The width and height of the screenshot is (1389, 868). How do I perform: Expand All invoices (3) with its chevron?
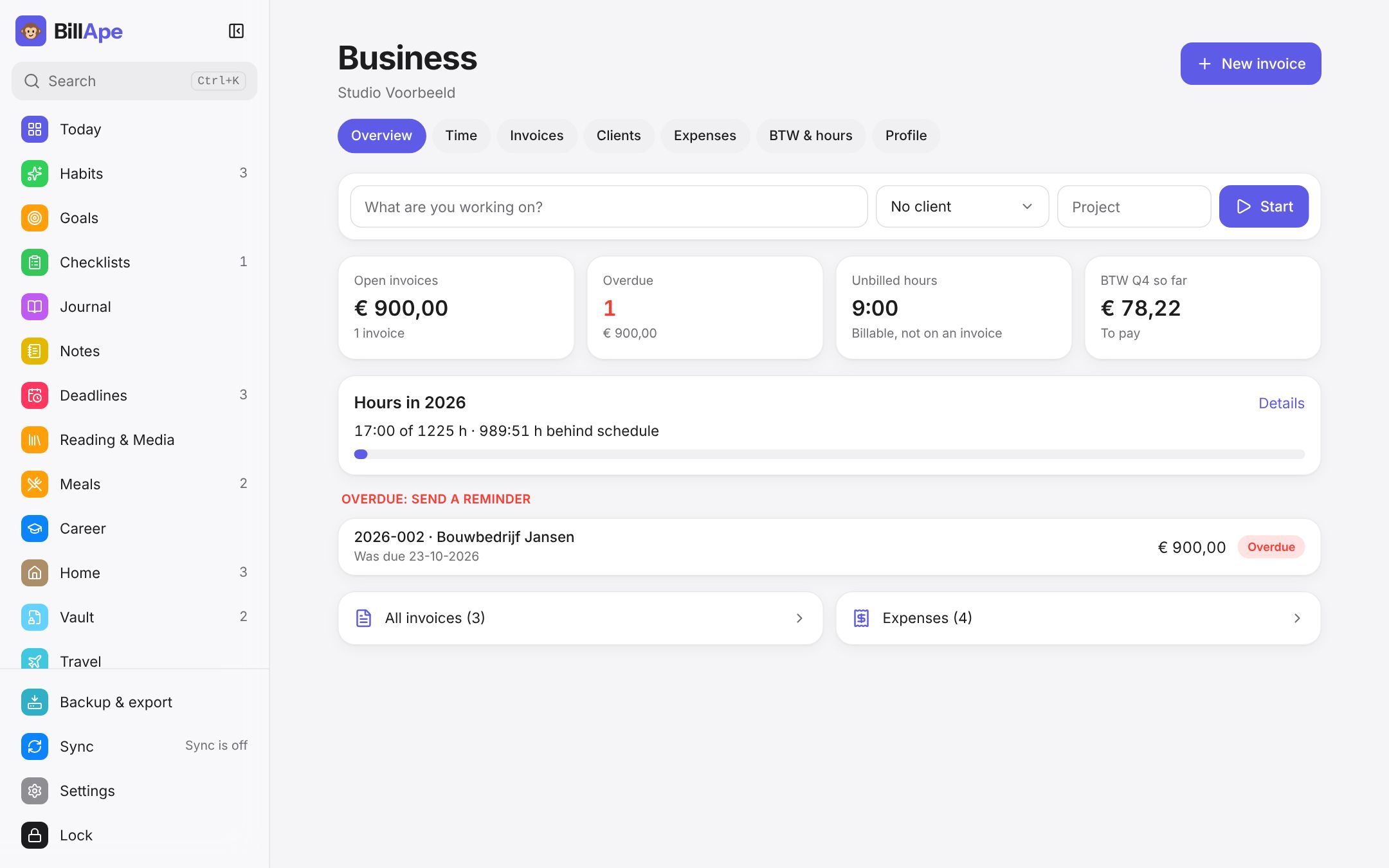(799, 618)
